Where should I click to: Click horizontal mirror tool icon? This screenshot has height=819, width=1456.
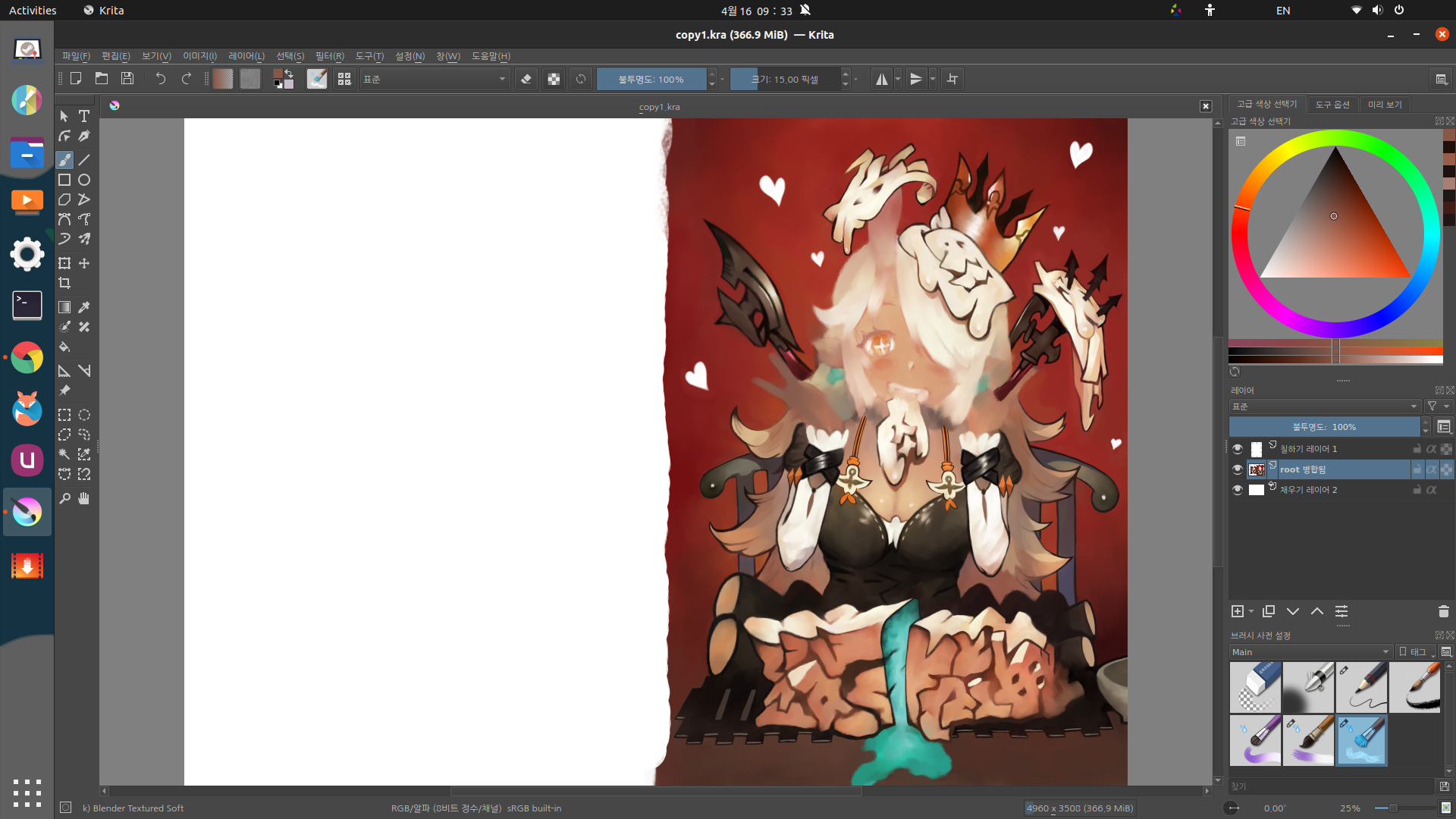[881, 79]
